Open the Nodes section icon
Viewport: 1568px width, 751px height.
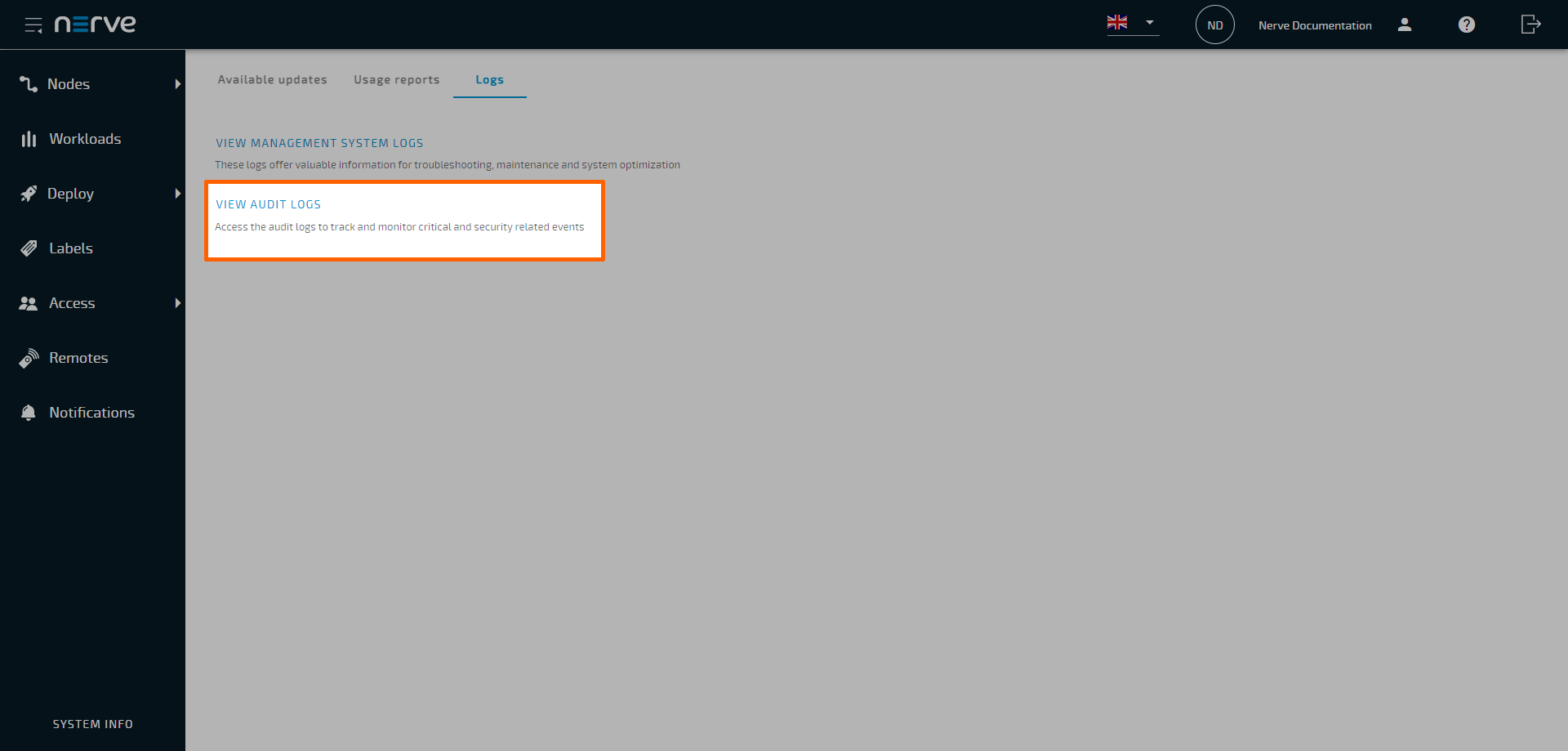pos(28,83)
